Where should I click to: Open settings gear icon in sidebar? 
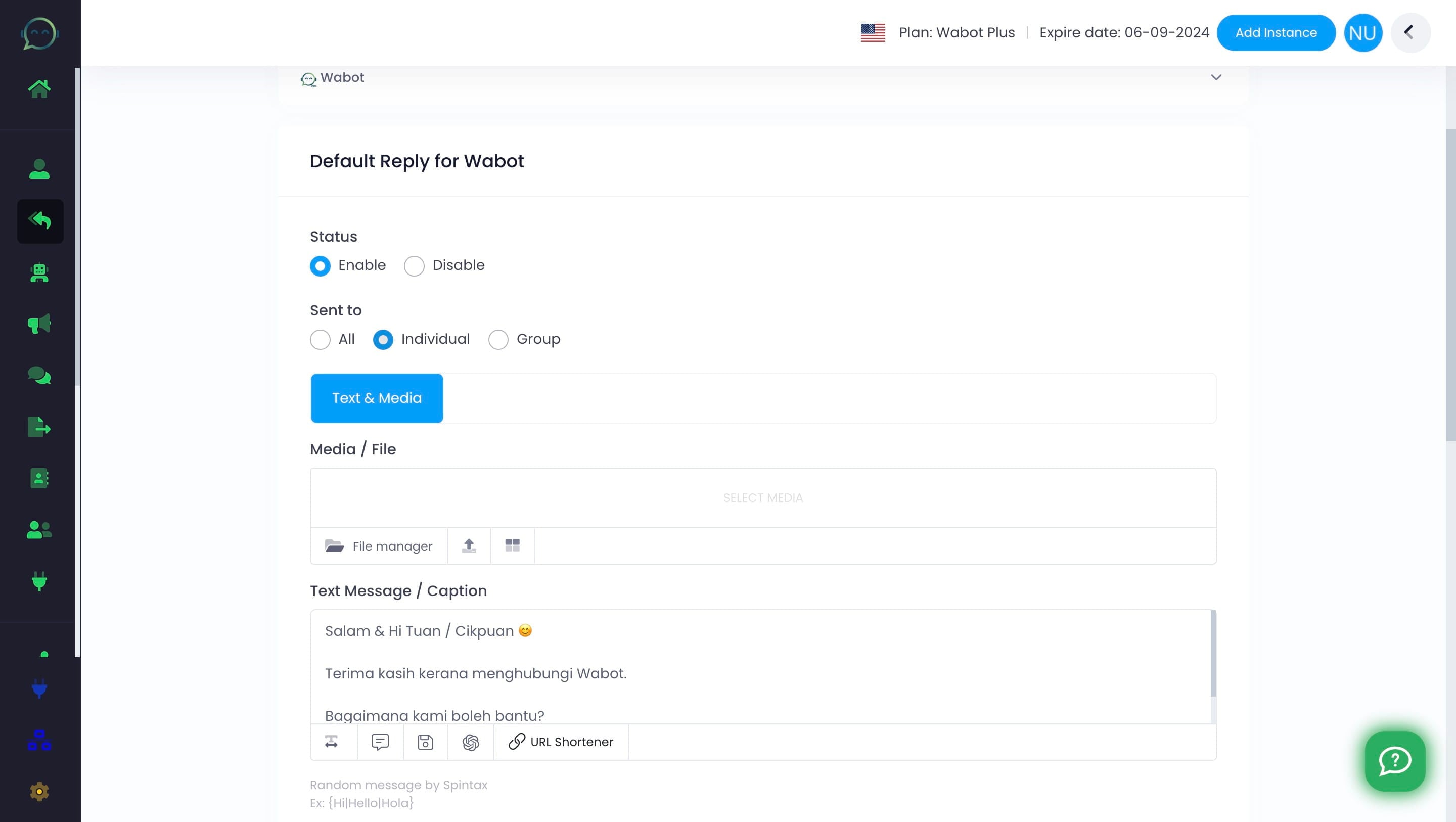[x=39, y=792]
